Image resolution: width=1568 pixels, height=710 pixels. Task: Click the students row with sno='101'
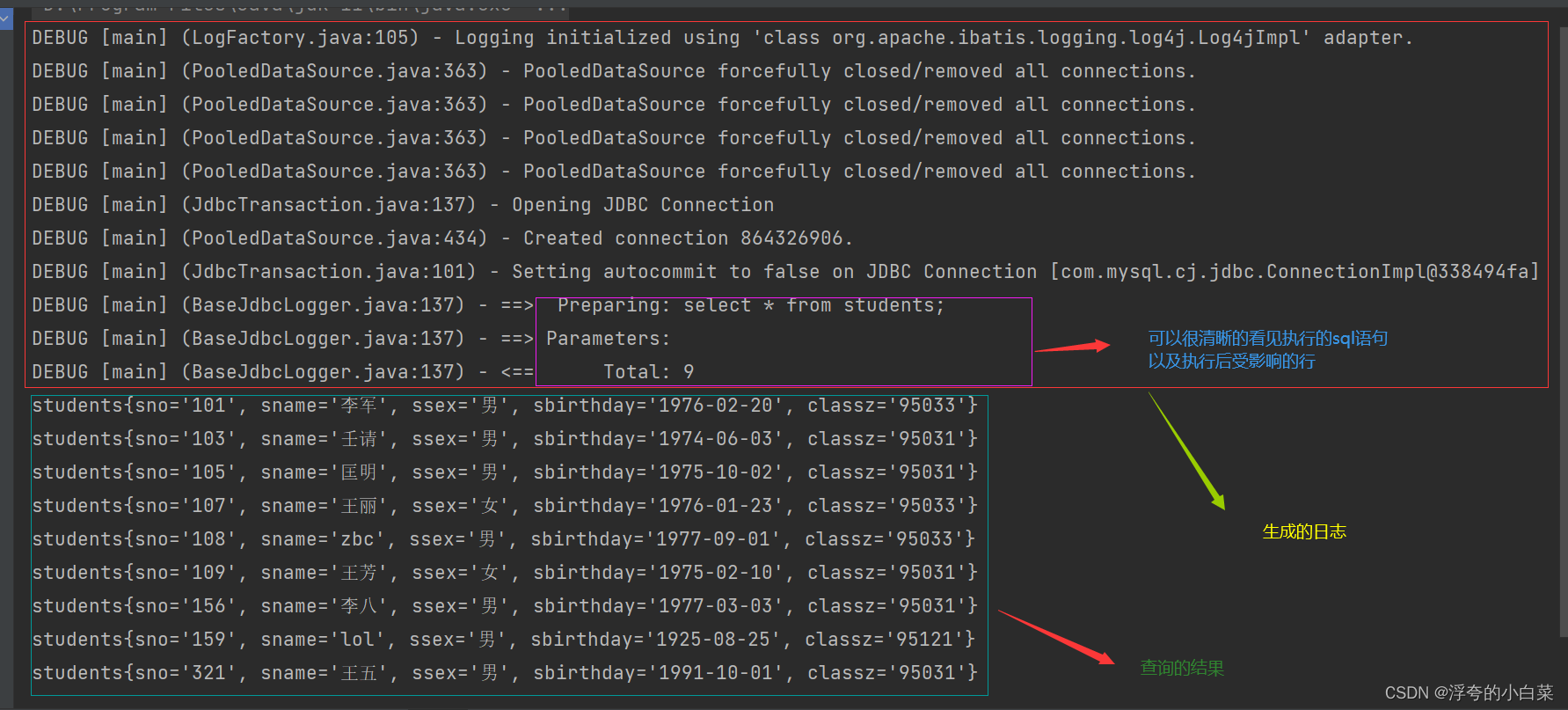click(505, 406)
